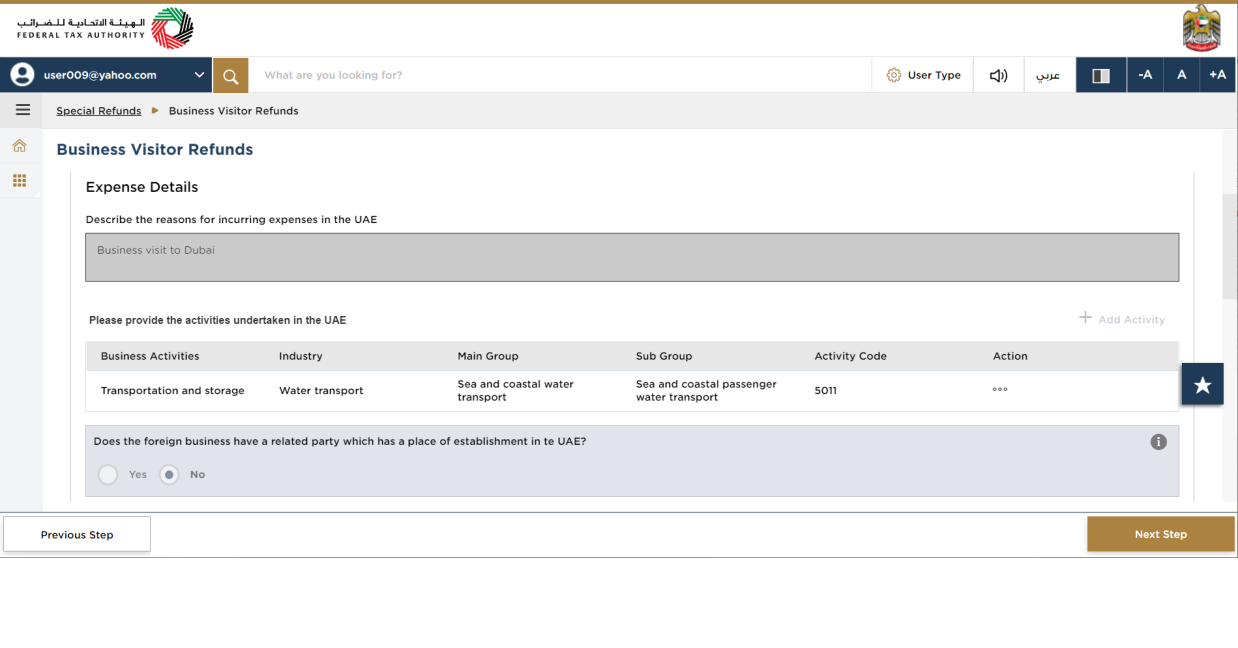Click the search magnifier icon

[x=230, y=75]
